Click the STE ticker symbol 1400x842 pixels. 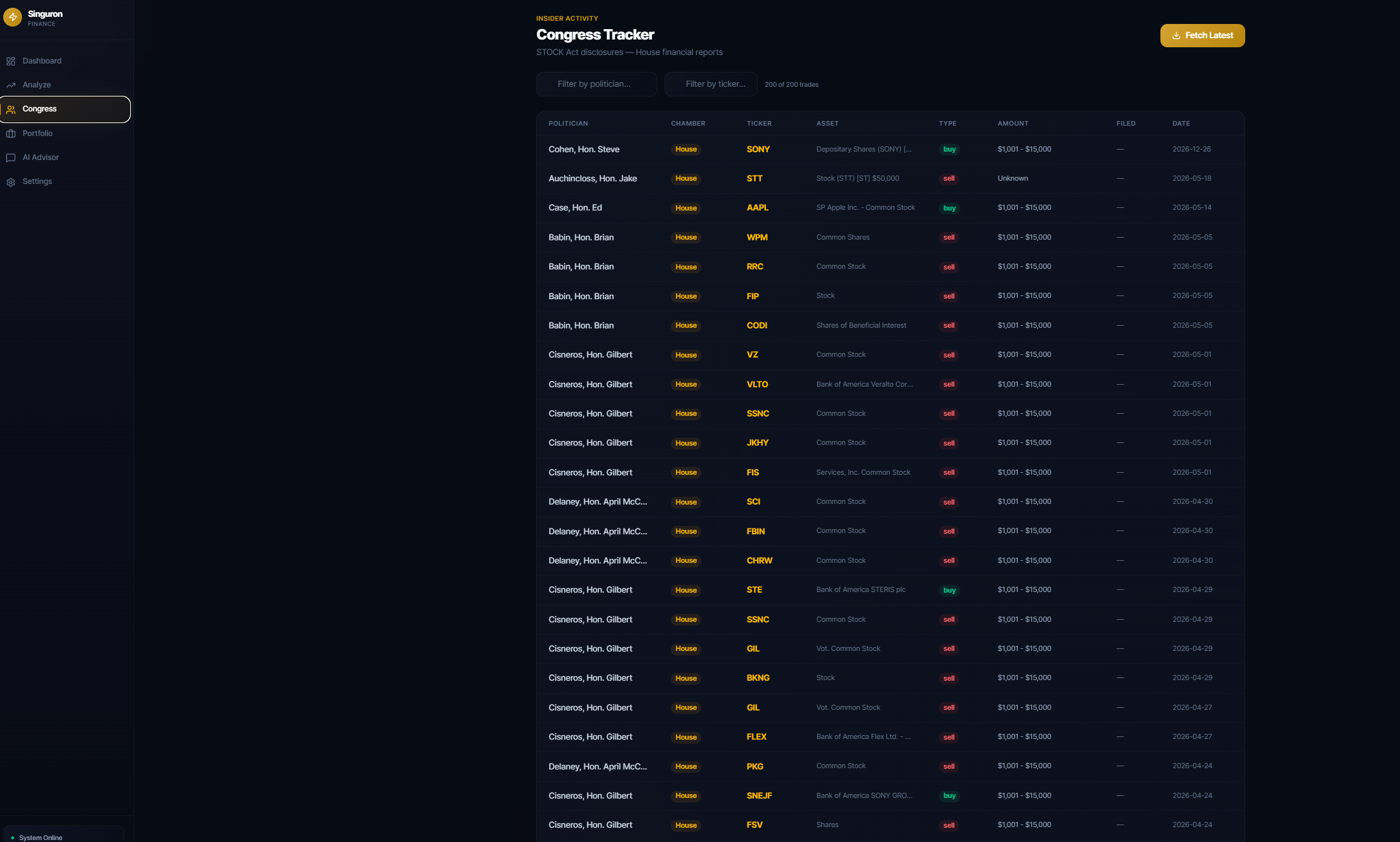point(754,589)
